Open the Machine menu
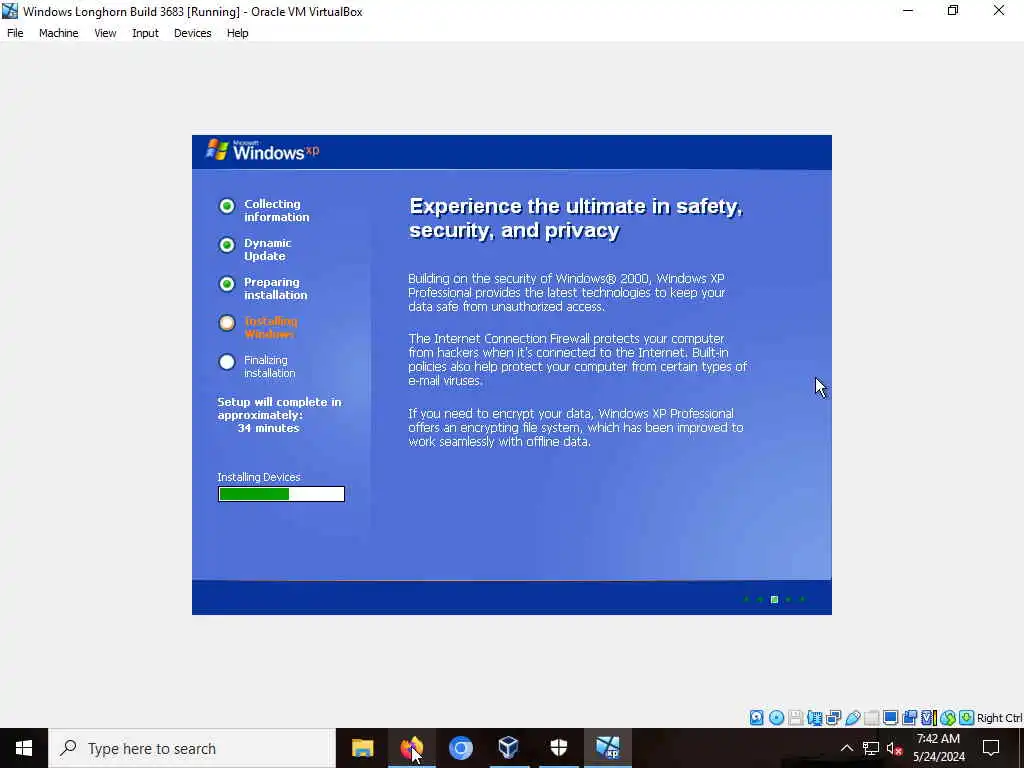 (59, 33)
